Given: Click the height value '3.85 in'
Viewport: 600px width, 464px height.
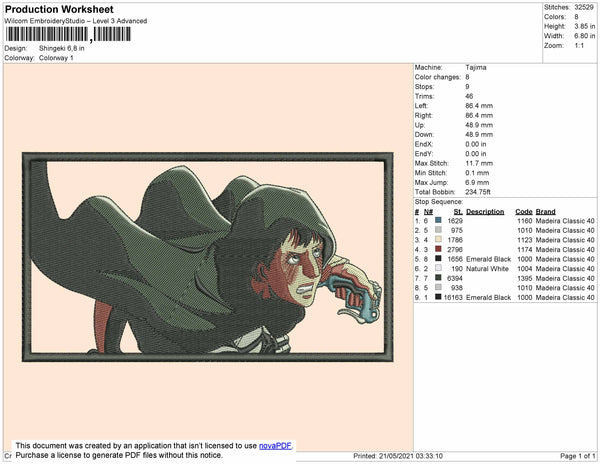Looking at the screenshot, I should (x=584, y=26).
